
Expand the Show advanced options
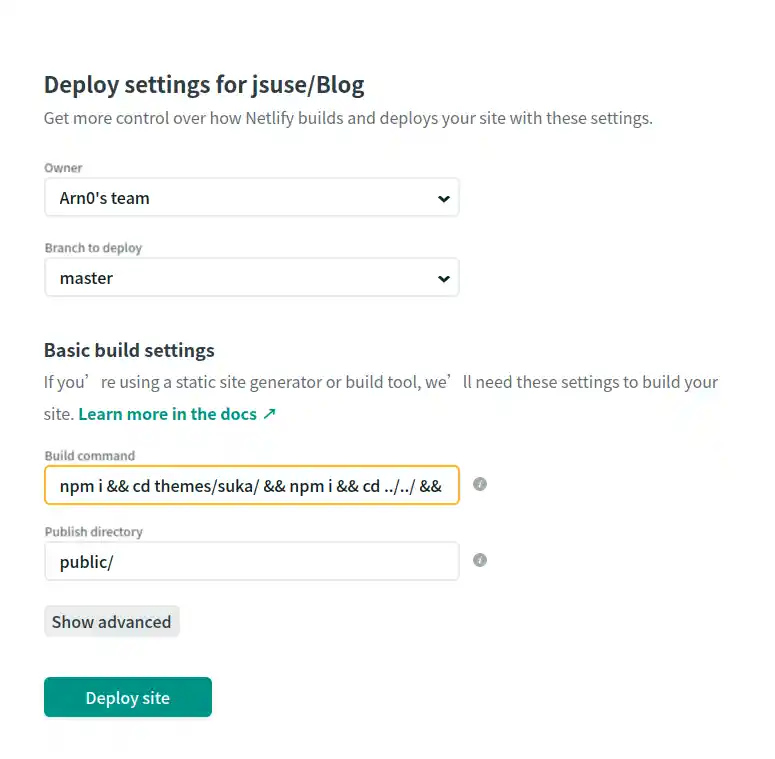point(111,622)
